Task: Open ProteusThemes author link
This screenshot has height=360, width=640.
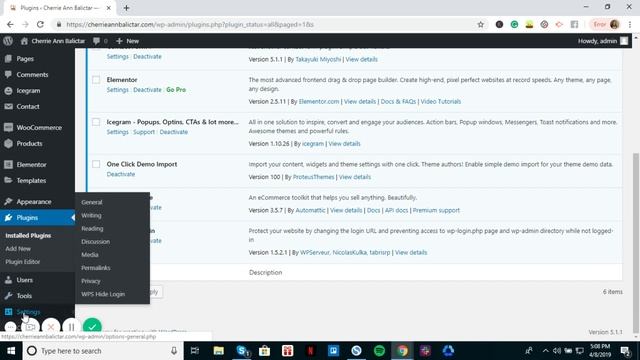Action: (313, 177)
